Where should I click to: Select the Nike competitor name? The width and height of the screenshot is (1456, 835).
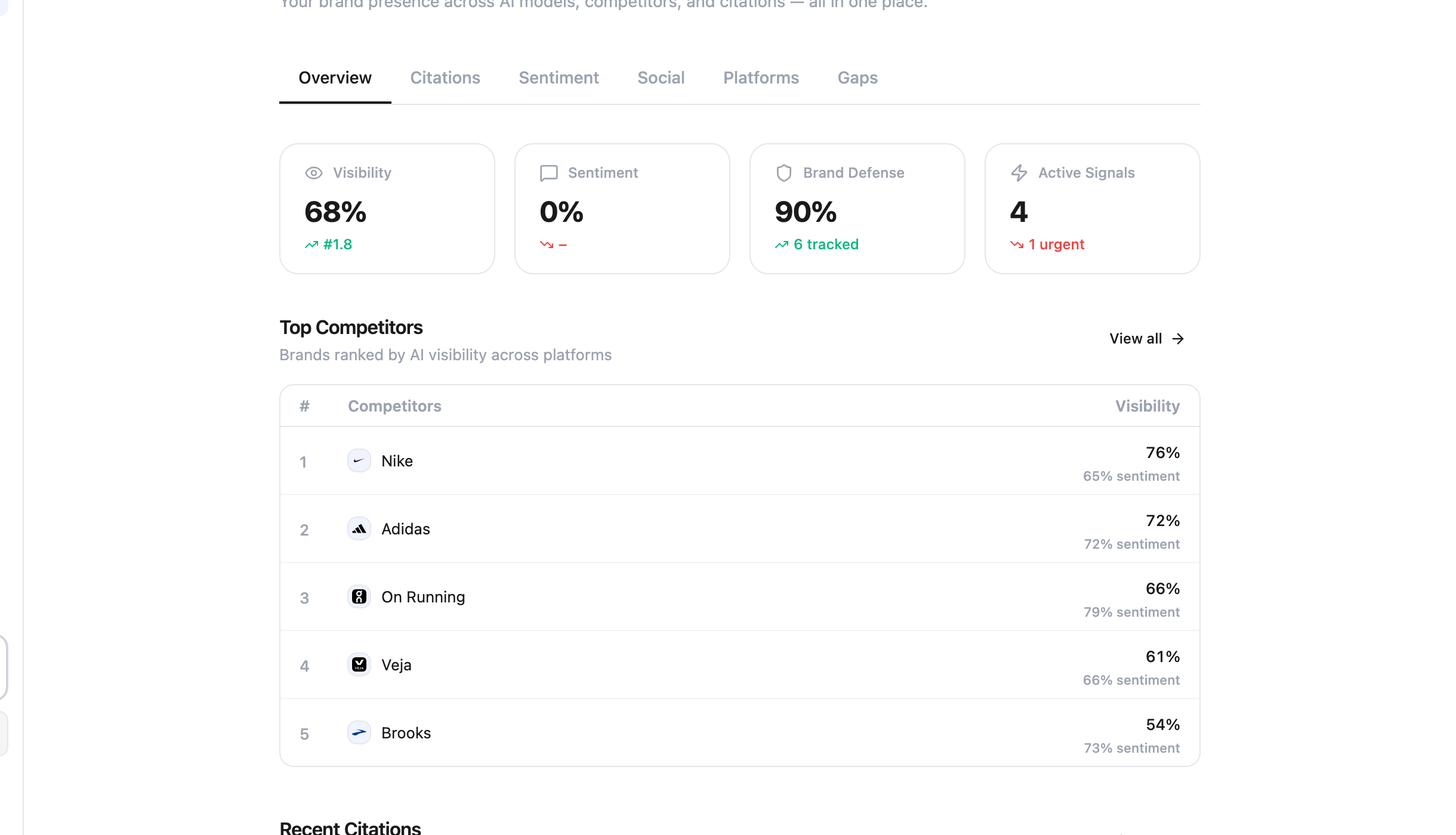click(397, 461)
